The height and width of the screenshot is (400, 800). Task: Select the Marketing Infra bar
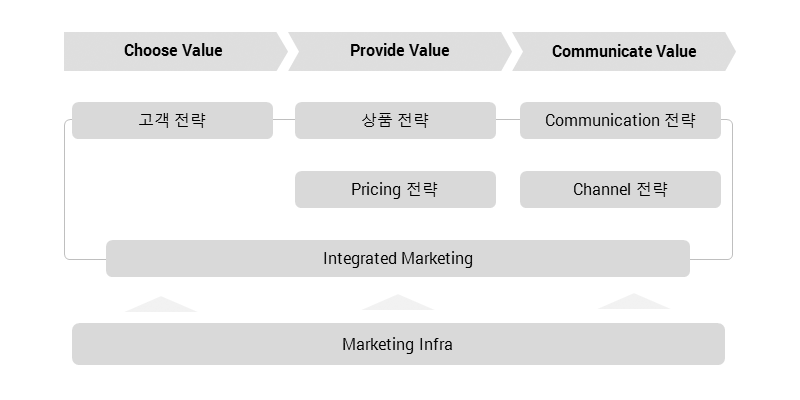(398, 344)
